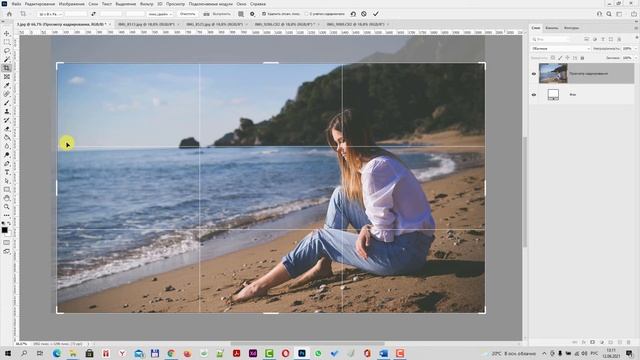Select the Brush tool

coord(7,102)
